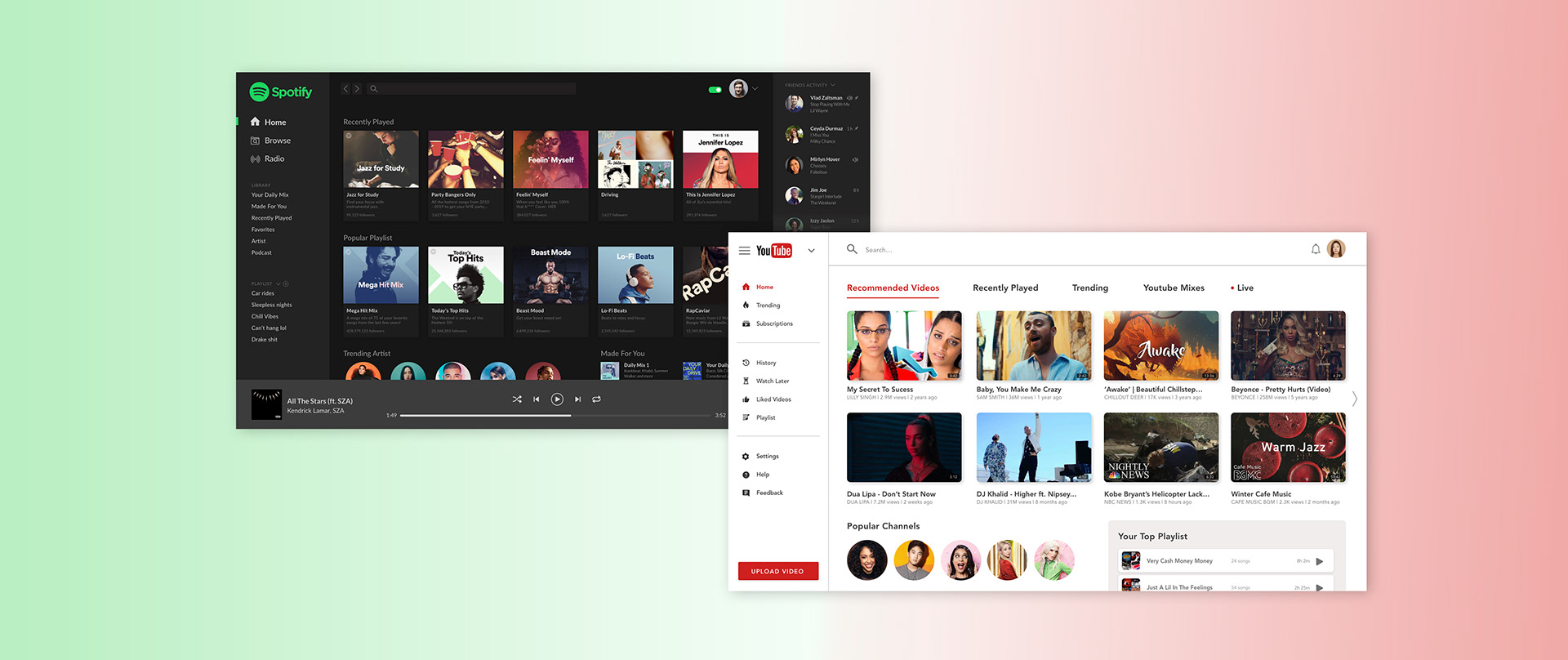Screen dimensions: 1568x660
Task: Switch to Youtube Mixes tab
Action: (1174, 288)
